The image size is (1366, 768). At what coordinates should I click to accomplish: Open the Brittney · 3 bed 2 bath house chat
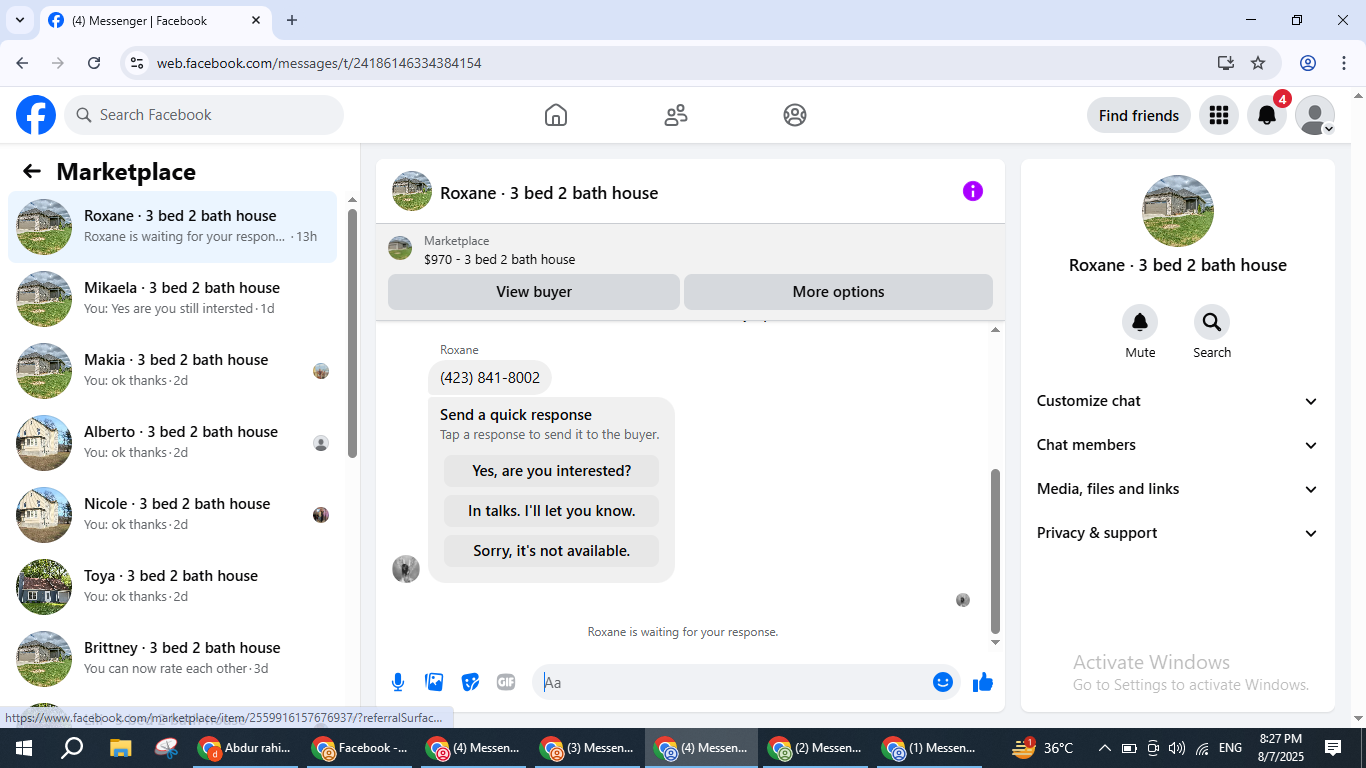coord(173,659)
